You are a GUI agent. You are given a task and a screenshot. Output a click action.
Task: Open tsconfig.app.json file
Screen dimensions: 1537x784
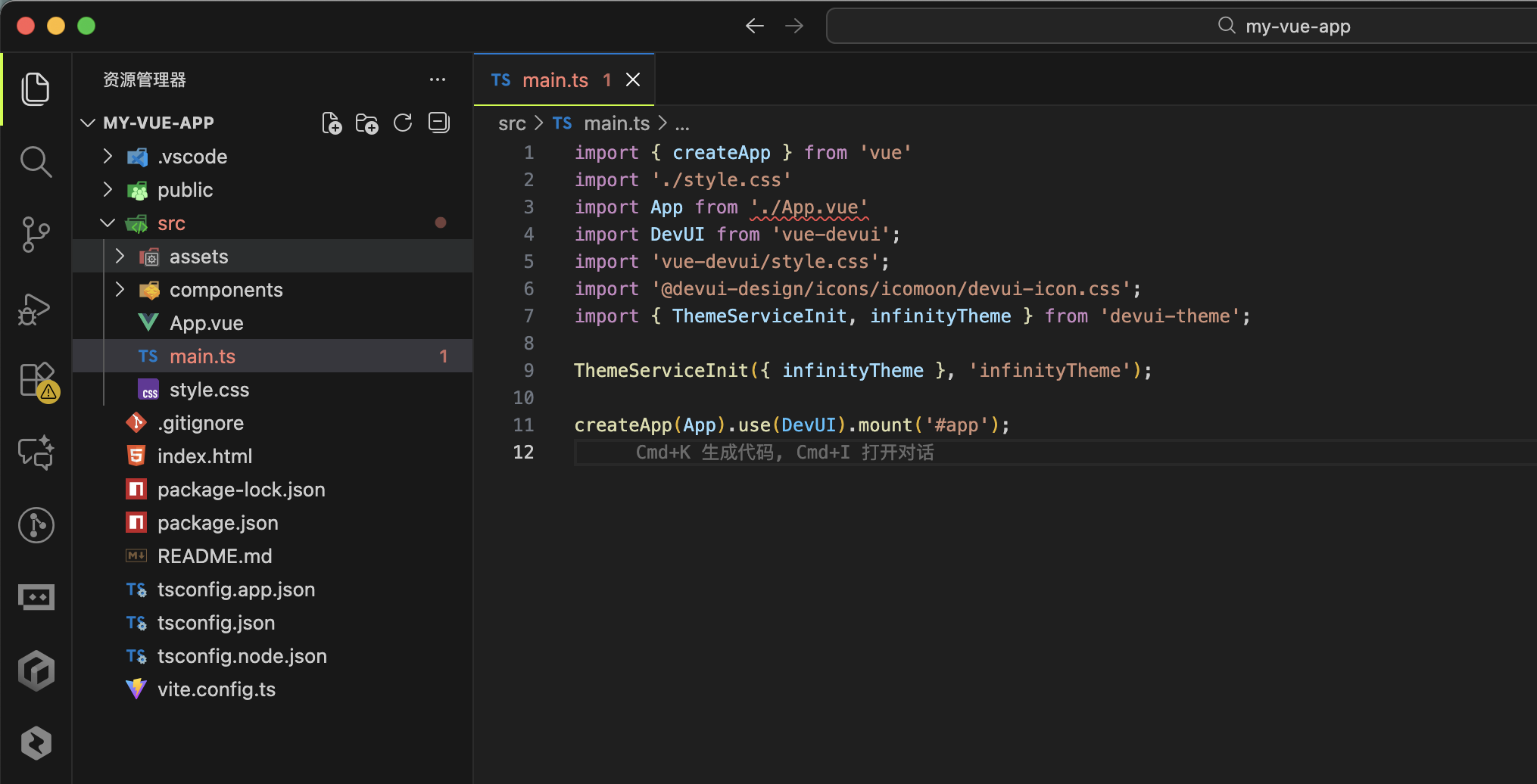[273, 590]
